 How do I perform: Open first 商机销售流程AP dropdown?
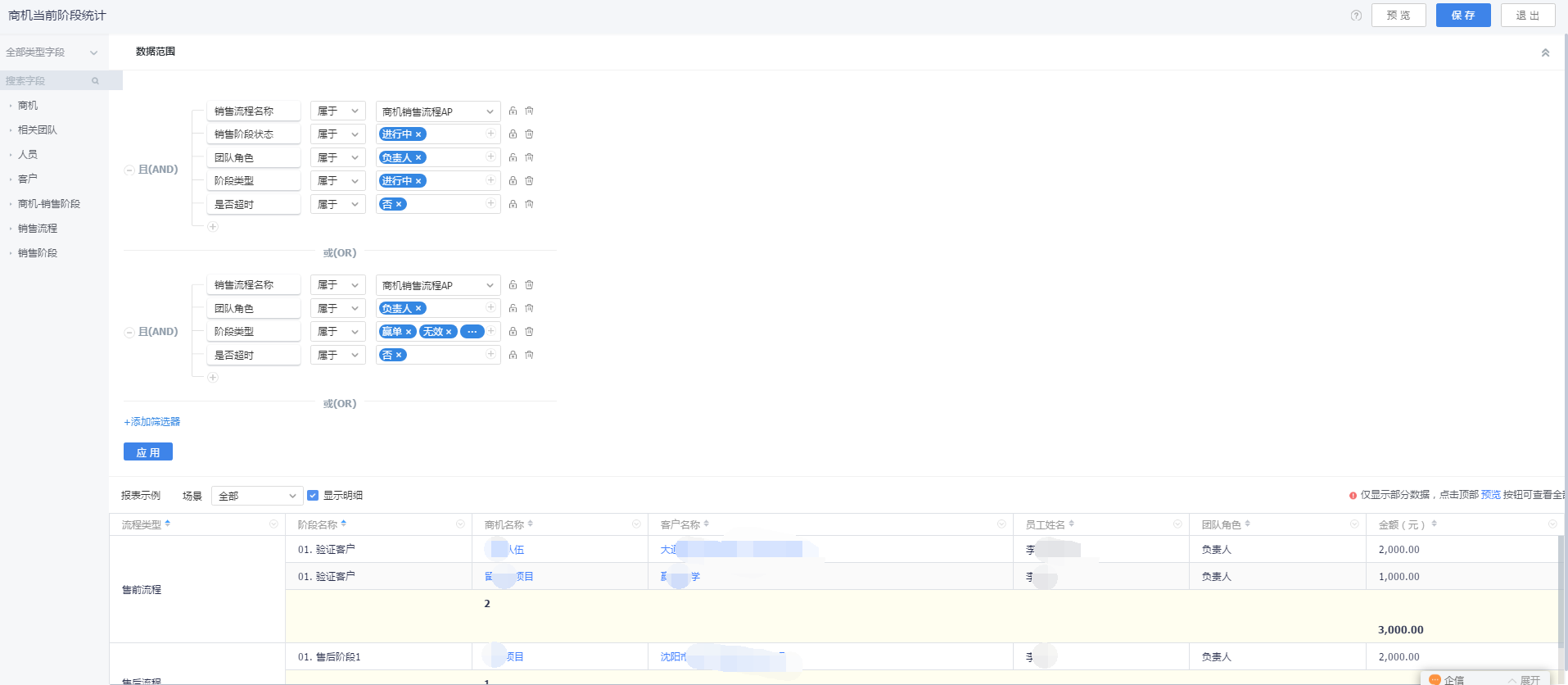coord(438,111)
